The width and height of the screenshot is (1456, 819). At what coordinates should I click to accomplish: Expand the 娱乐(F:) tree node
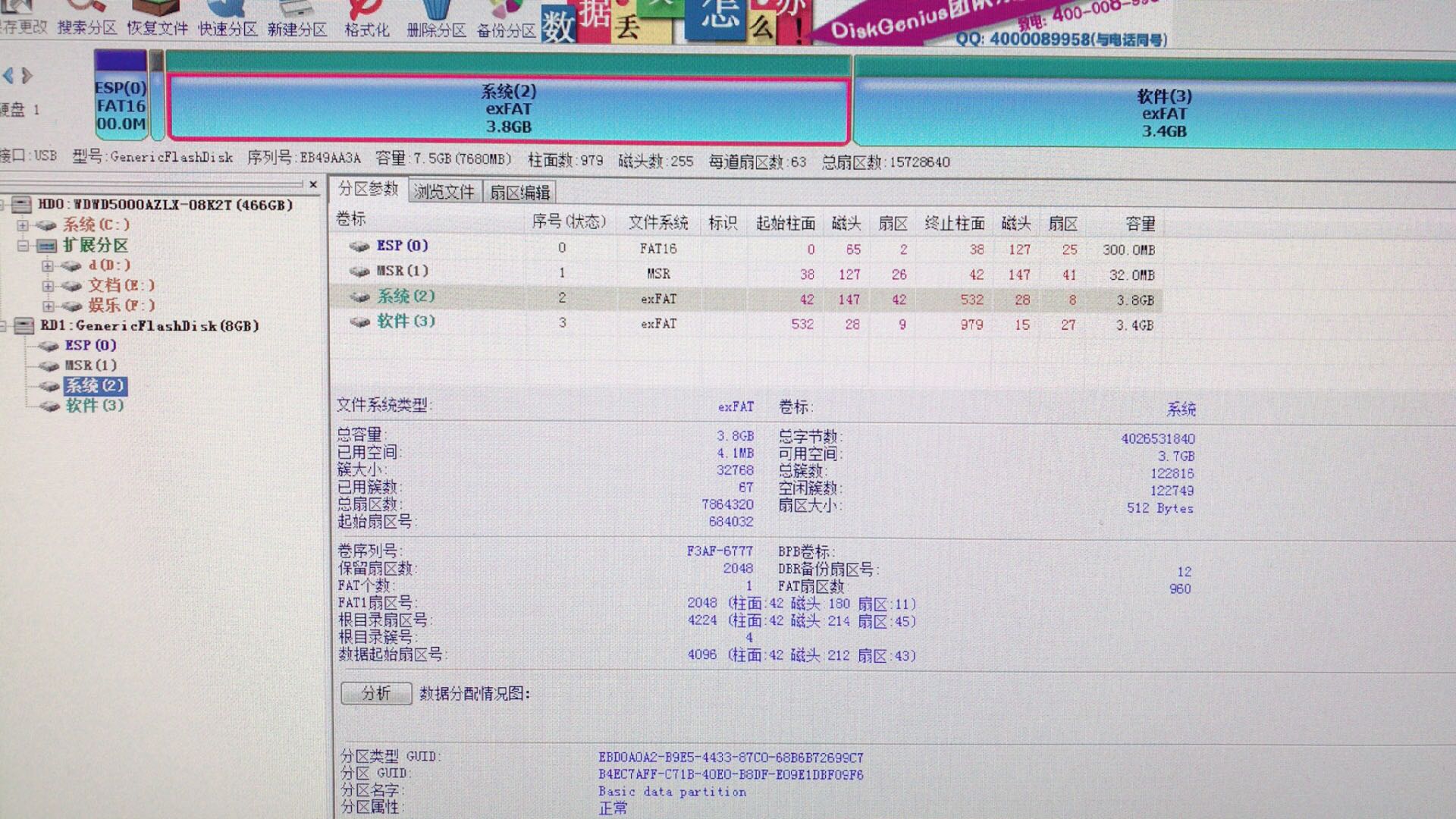(x=47, y=306)
